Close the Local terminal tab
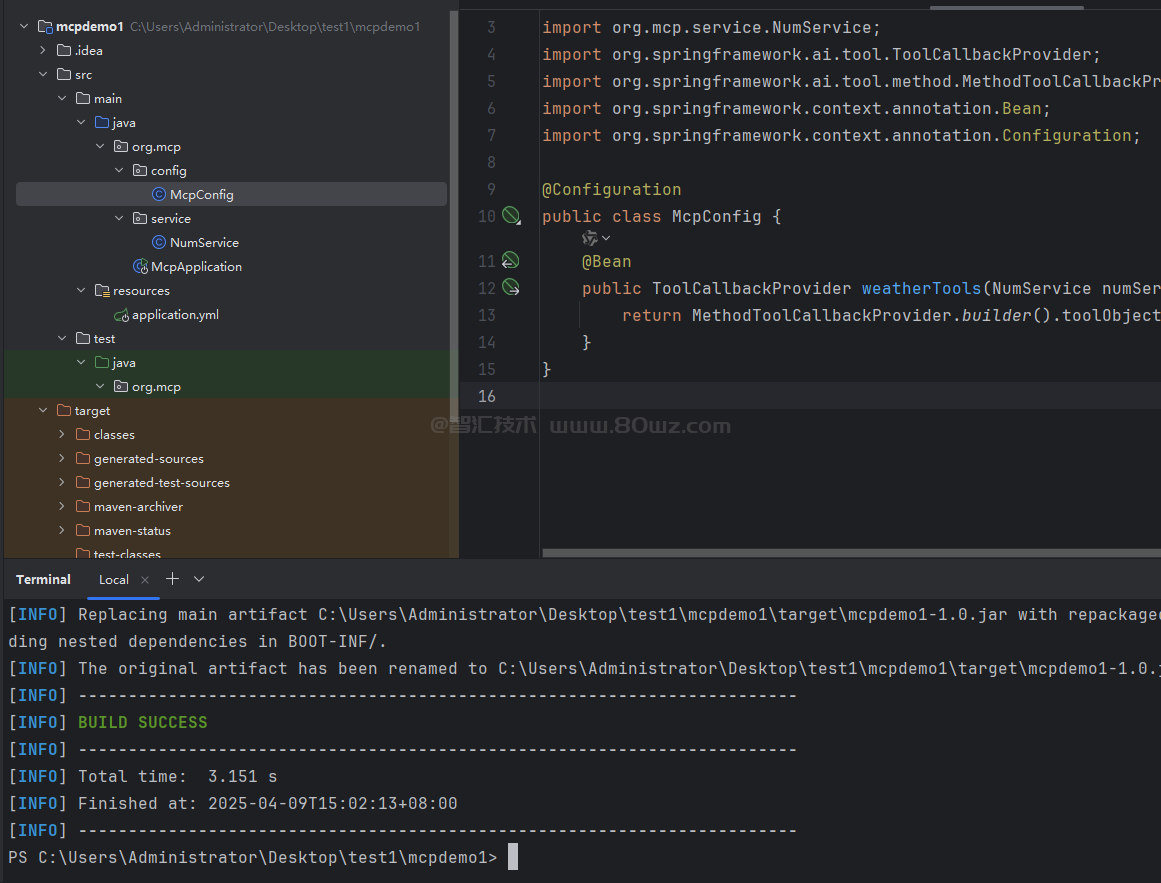 [x=145, y=580]
